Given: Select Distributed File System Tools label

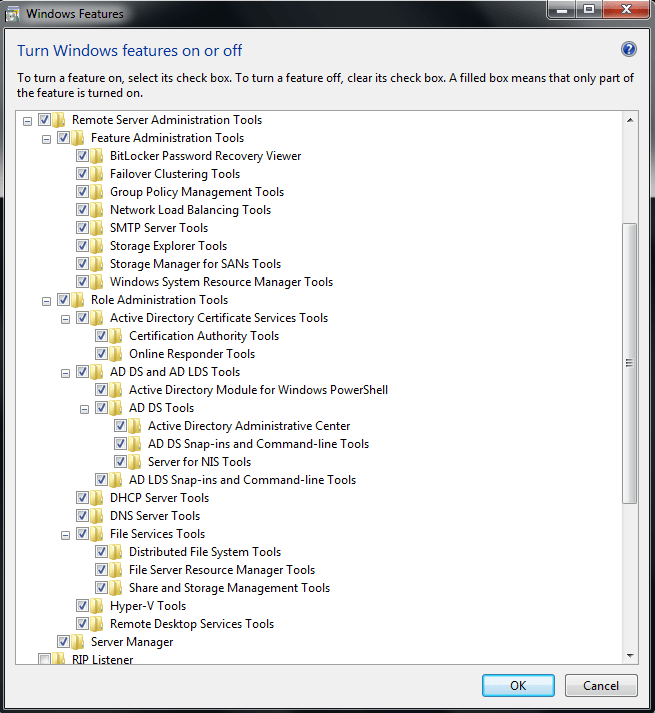Looking at the screenshot, I should click(x=205, y=552).
